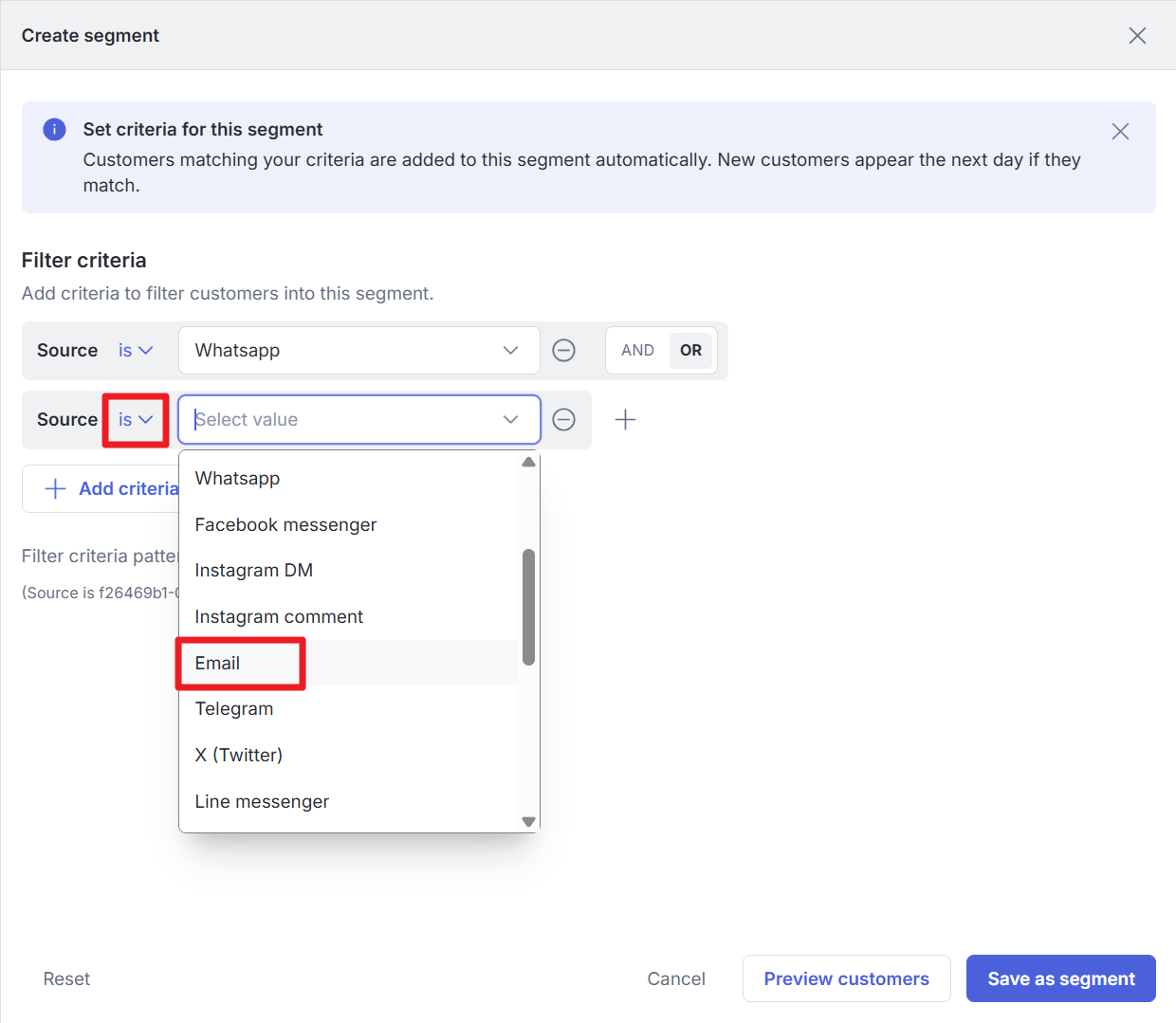The width and height of the screenshot is (1176, 1023).
Task: Close the Create segment dialog
Action: click(x=1137, y=36)
